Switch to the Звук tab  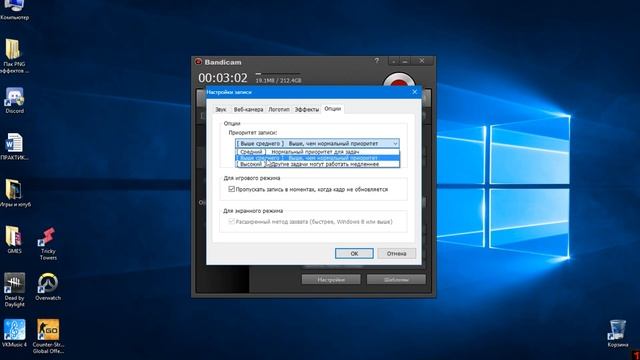(x=221, y=109)
